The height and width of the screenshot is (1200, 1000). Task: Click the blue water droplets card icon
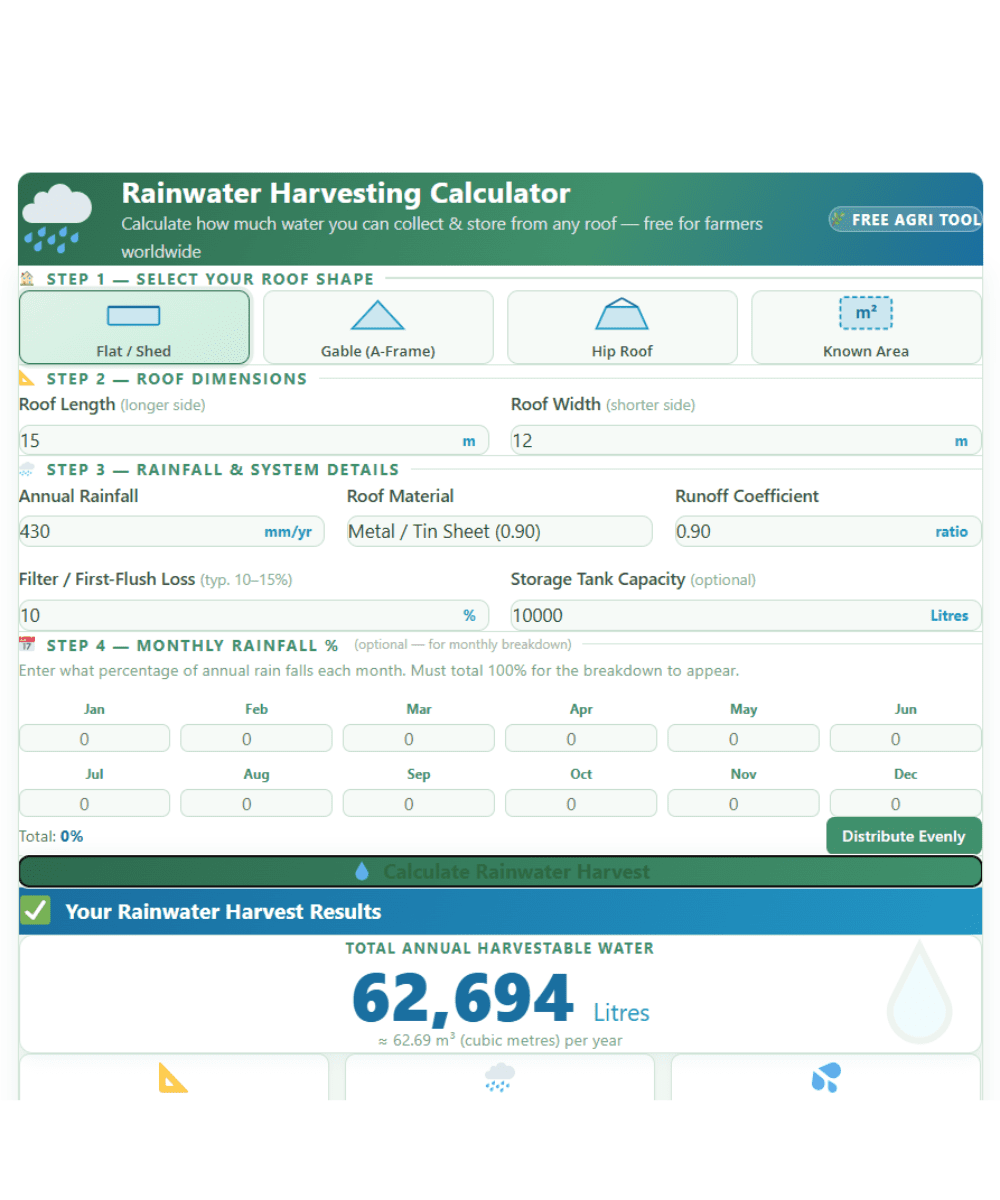click(826, 1077)
